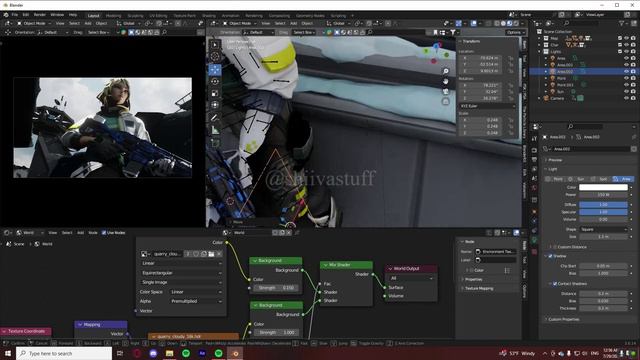Click the viewport zoom magnifier gizmo
Image resolution: width=640 pixels, height=360 pixels.
point(446,71)
